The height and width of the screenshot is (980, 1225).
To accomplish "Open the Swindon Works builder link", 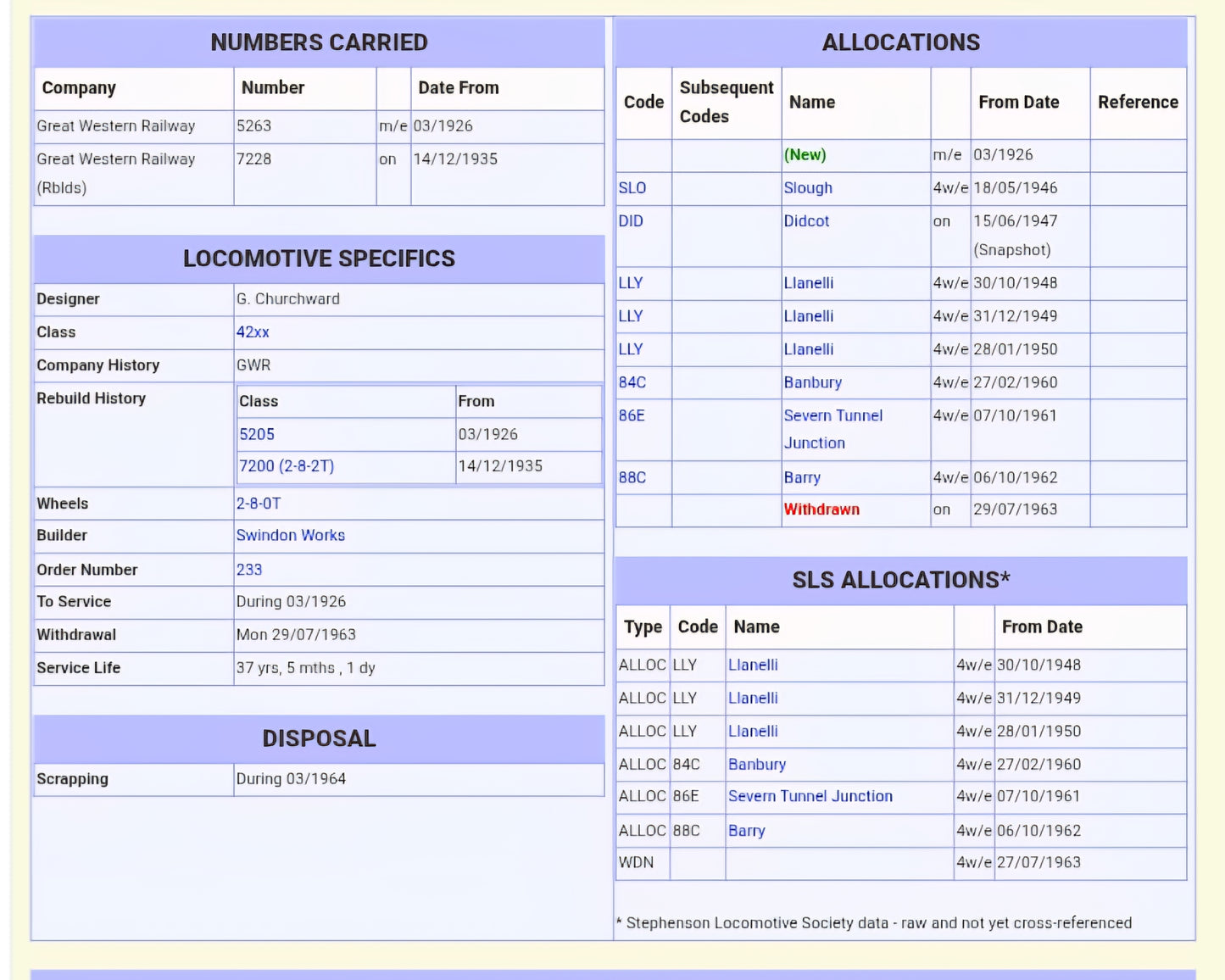I will 291,536.
